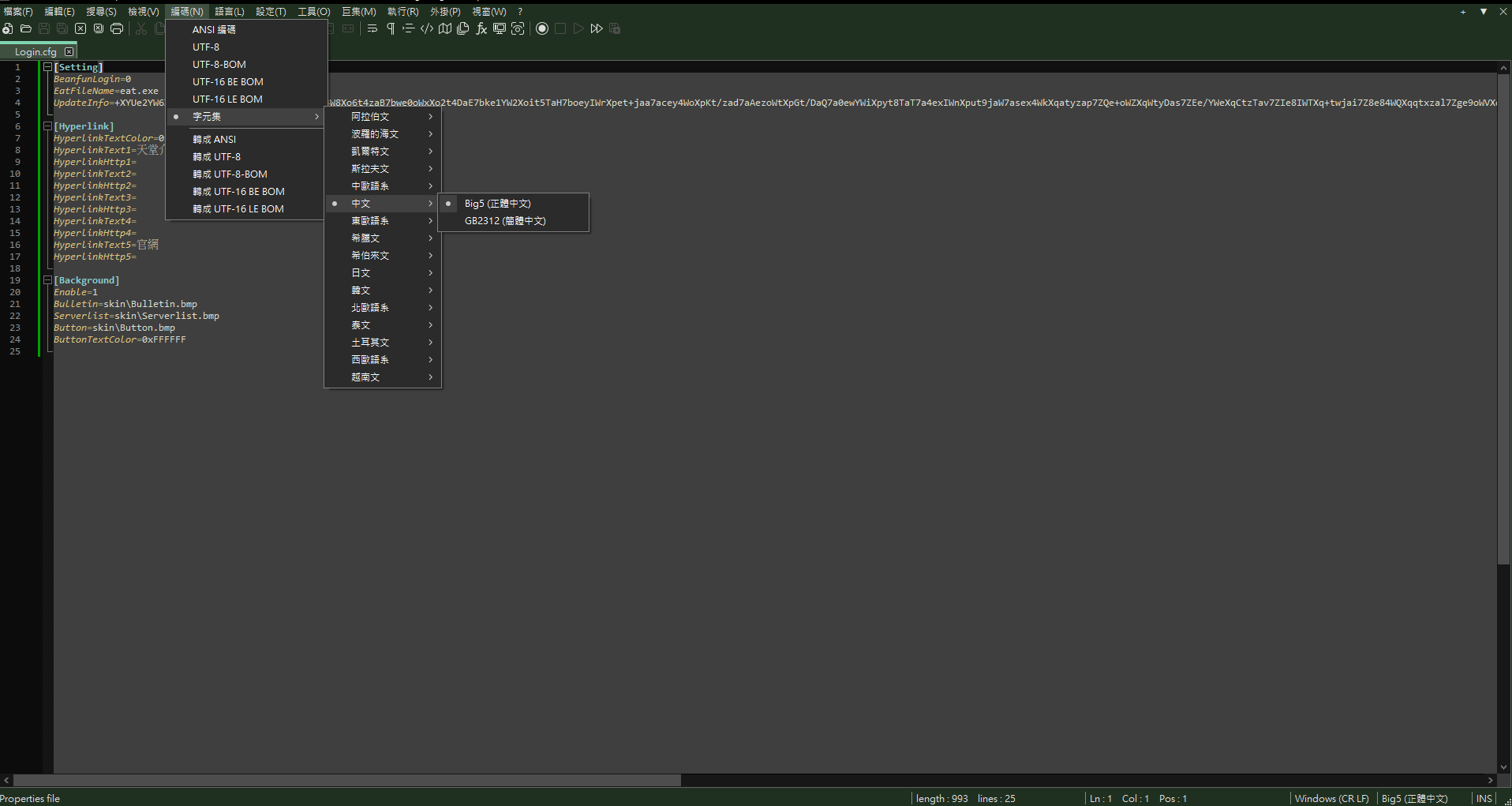Screen dimensions: 1512x806
Task: Click 轉成 ANSI convert option
Action: [246, 140]
